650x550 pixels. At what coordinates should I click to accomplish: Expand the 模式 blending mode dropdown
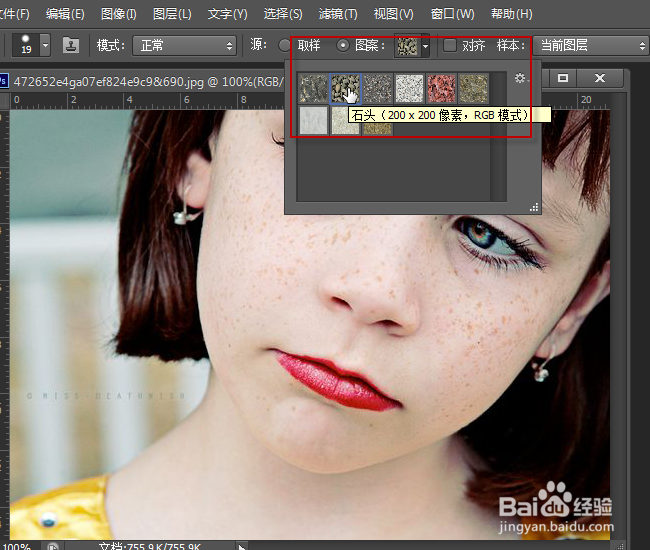(184, 45)
